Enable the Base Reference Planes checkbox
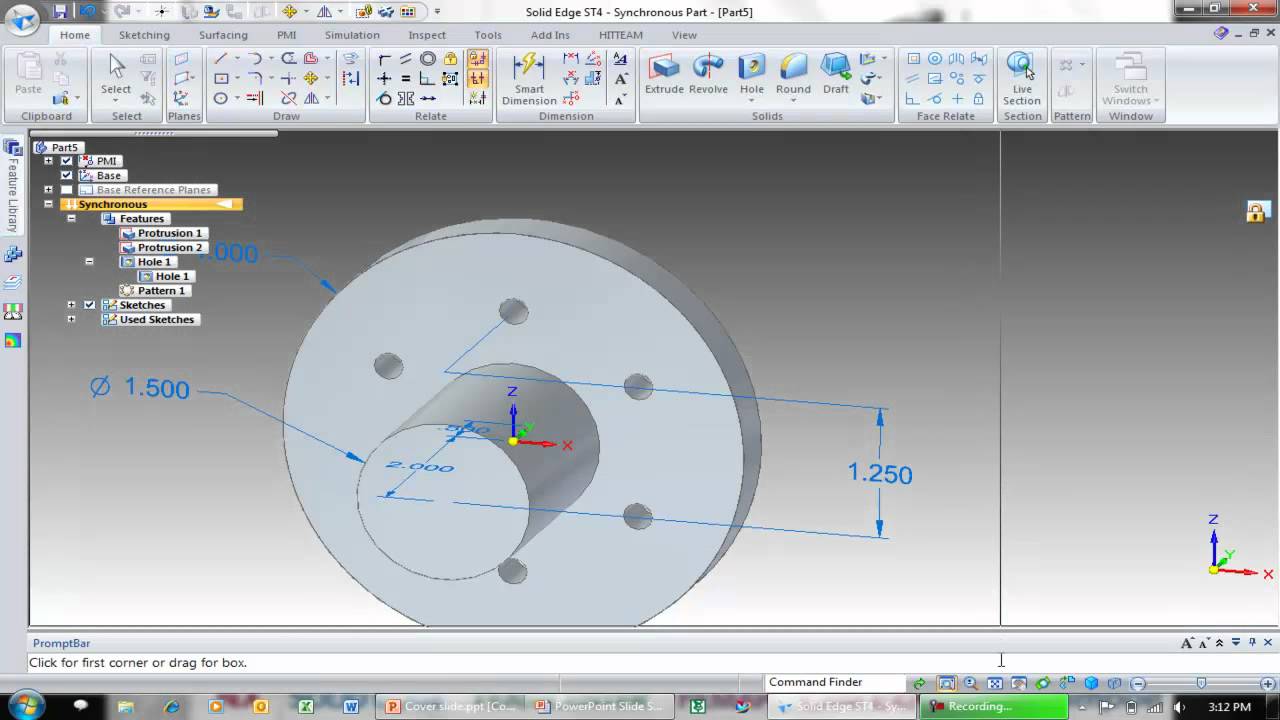 (x=67, y=190)
